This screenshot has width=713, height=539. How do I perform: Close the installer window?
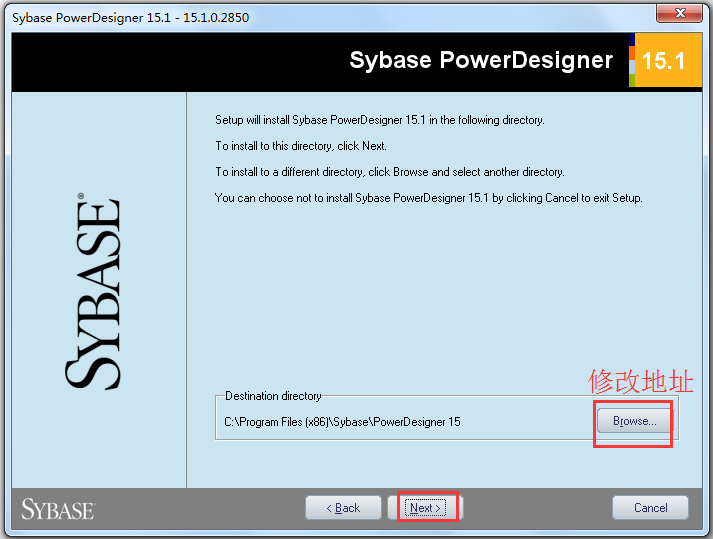tap(683, 13)
